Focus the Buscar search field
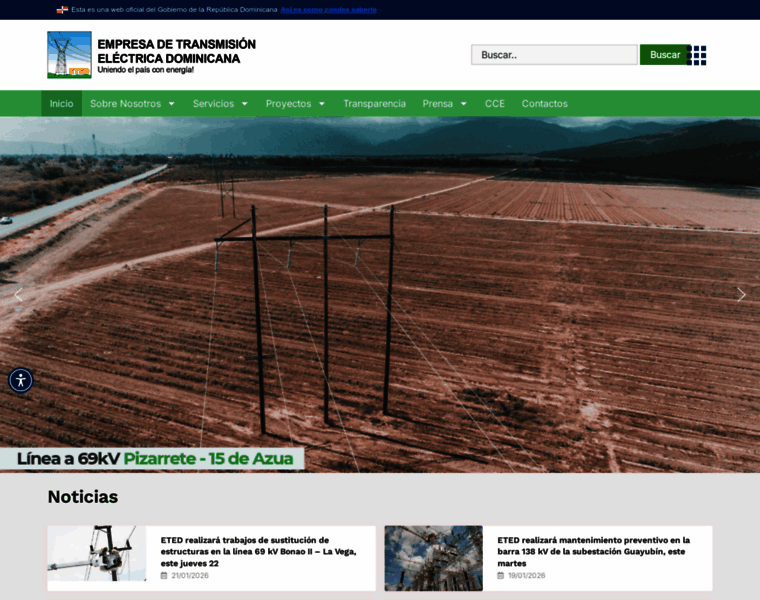760x600 pixels. point(554,55)
